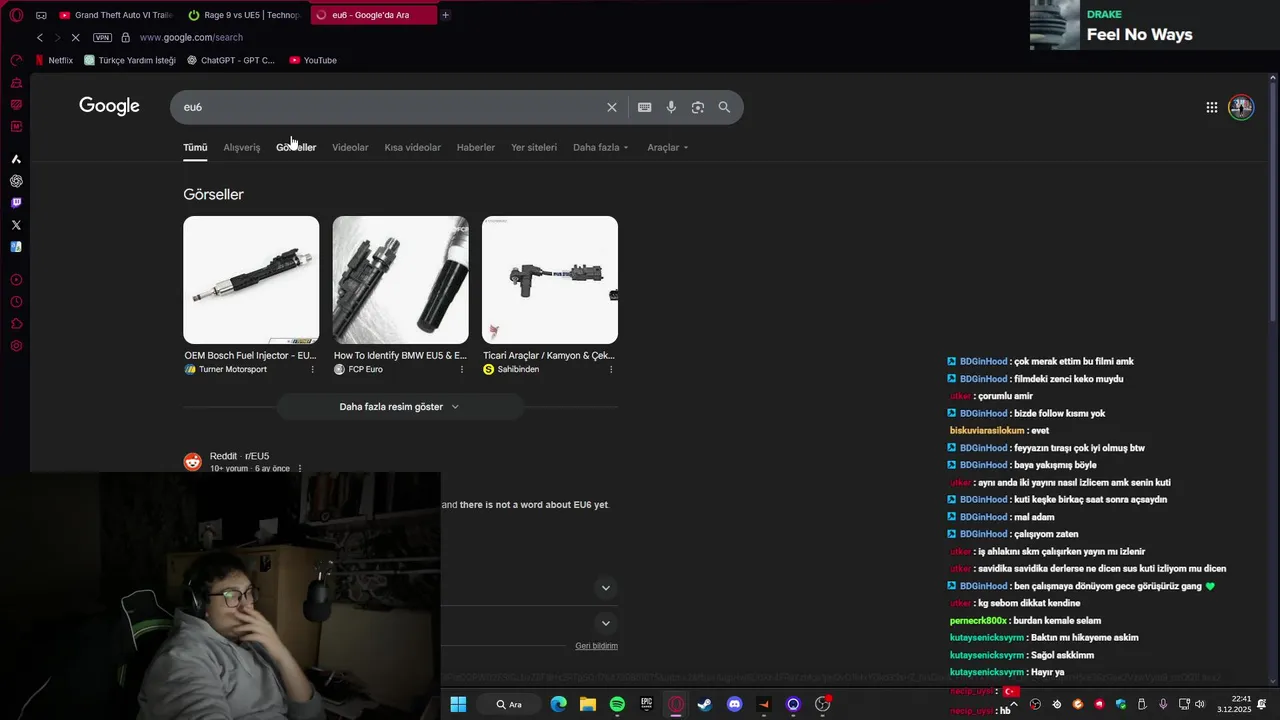Open Windows taskbar search Ara
Image resolution: width=1280 pixels, height=720 pixels.
pyautogui.click(x=509, y=704)
